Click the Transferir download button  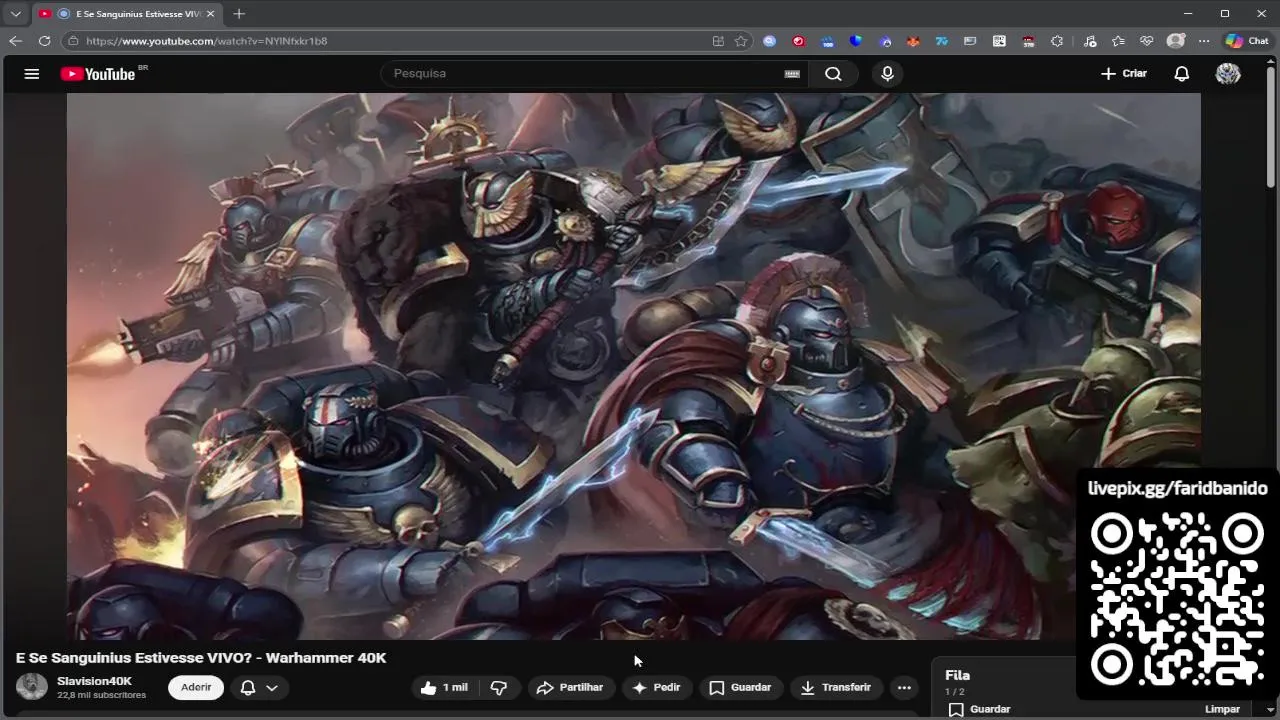(x=836, y=687)
